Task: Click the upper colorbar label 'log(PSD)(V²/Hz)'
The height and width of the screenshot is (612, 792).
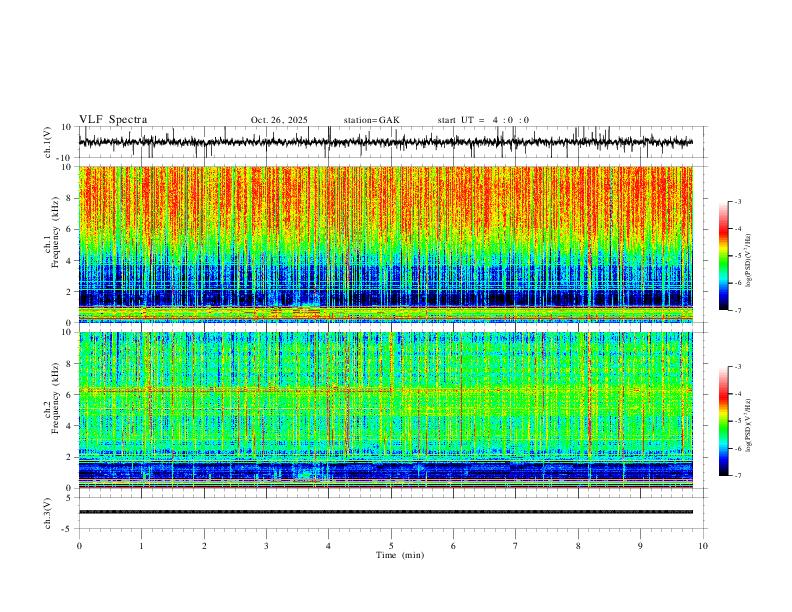Action: coord(749,261)
